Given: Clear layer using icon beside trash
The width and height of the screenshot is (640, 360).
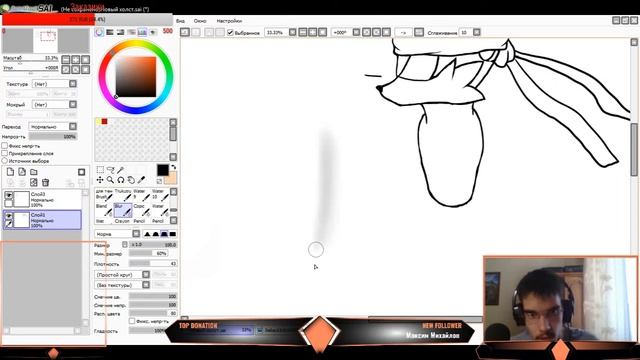Looking at the screenshot, I should click(x=34, y=182).
